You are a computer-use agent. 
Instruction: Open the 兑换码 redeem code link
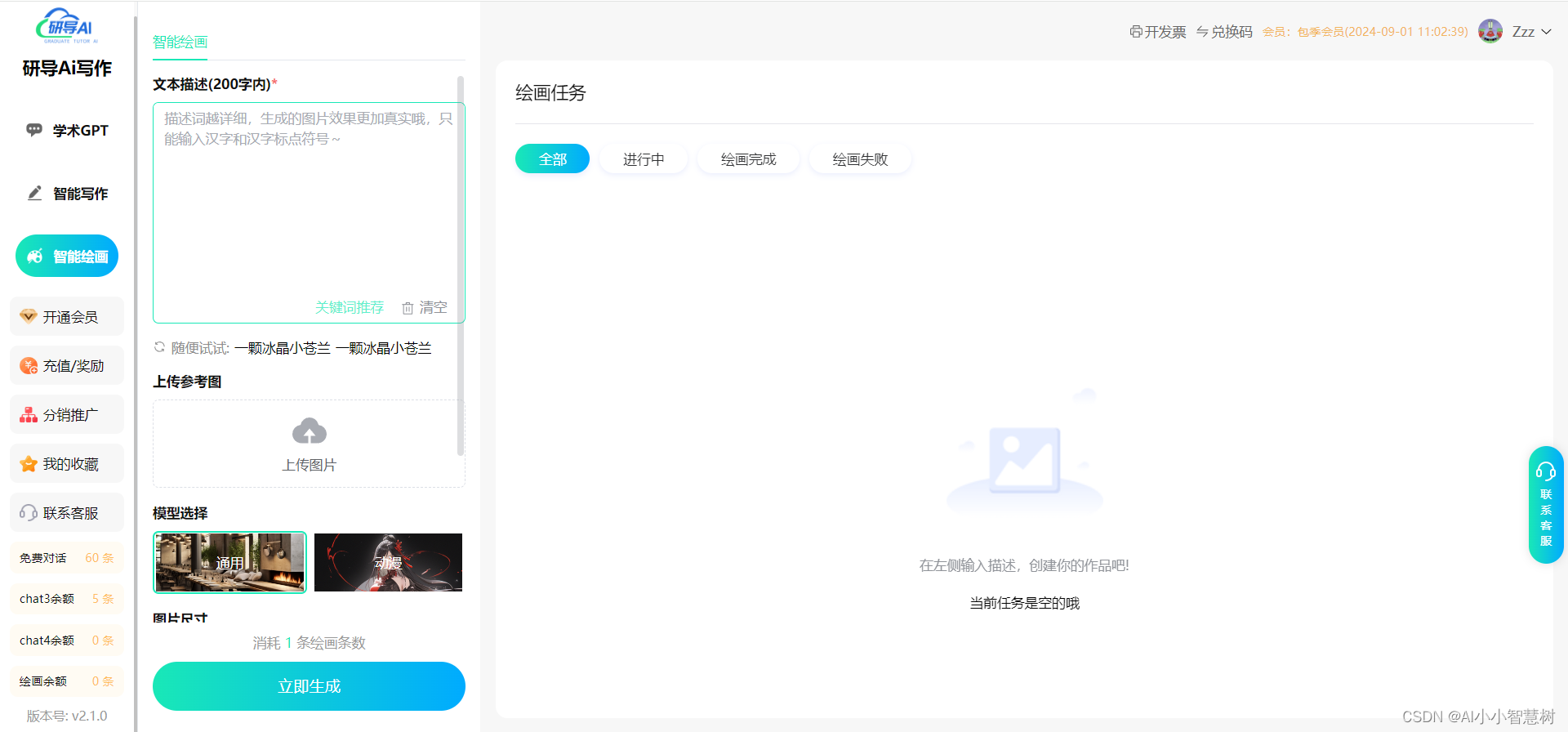pos(1224,32)
